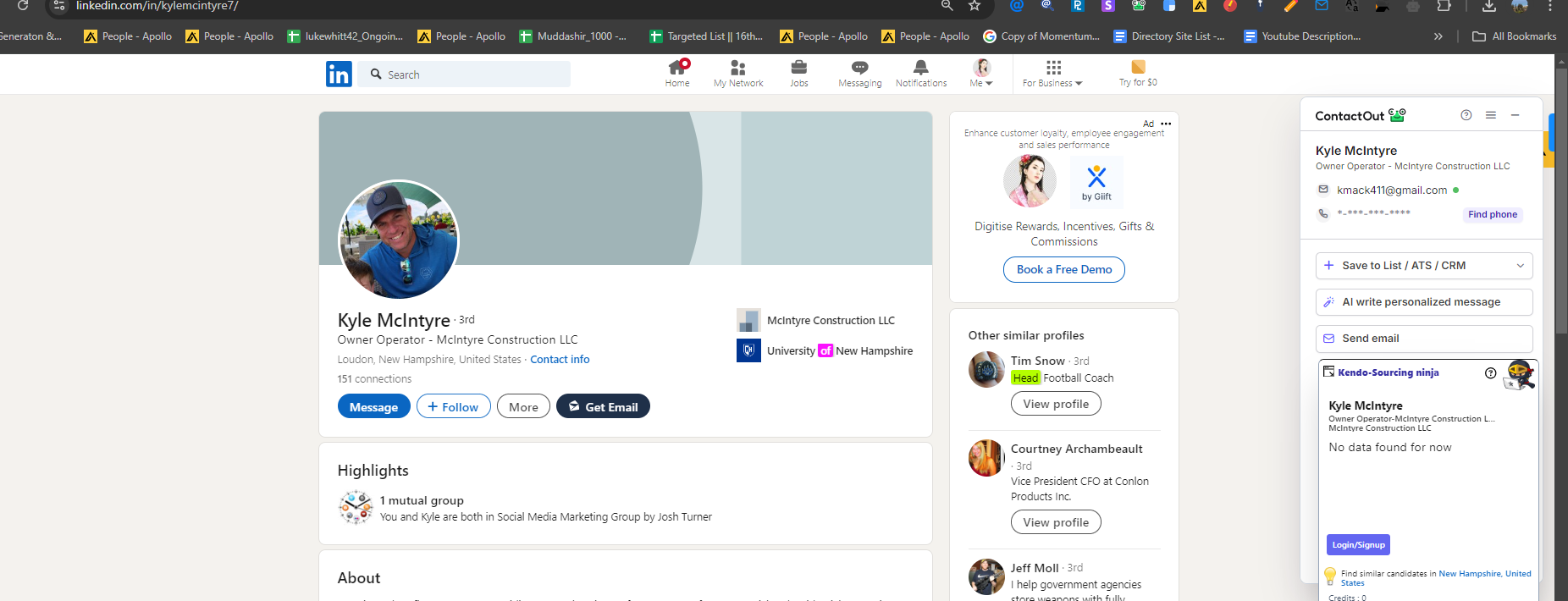Open All Bookmarks folder
Image resolution: width=1568 pixels, height=601 pixels.
1515,36
